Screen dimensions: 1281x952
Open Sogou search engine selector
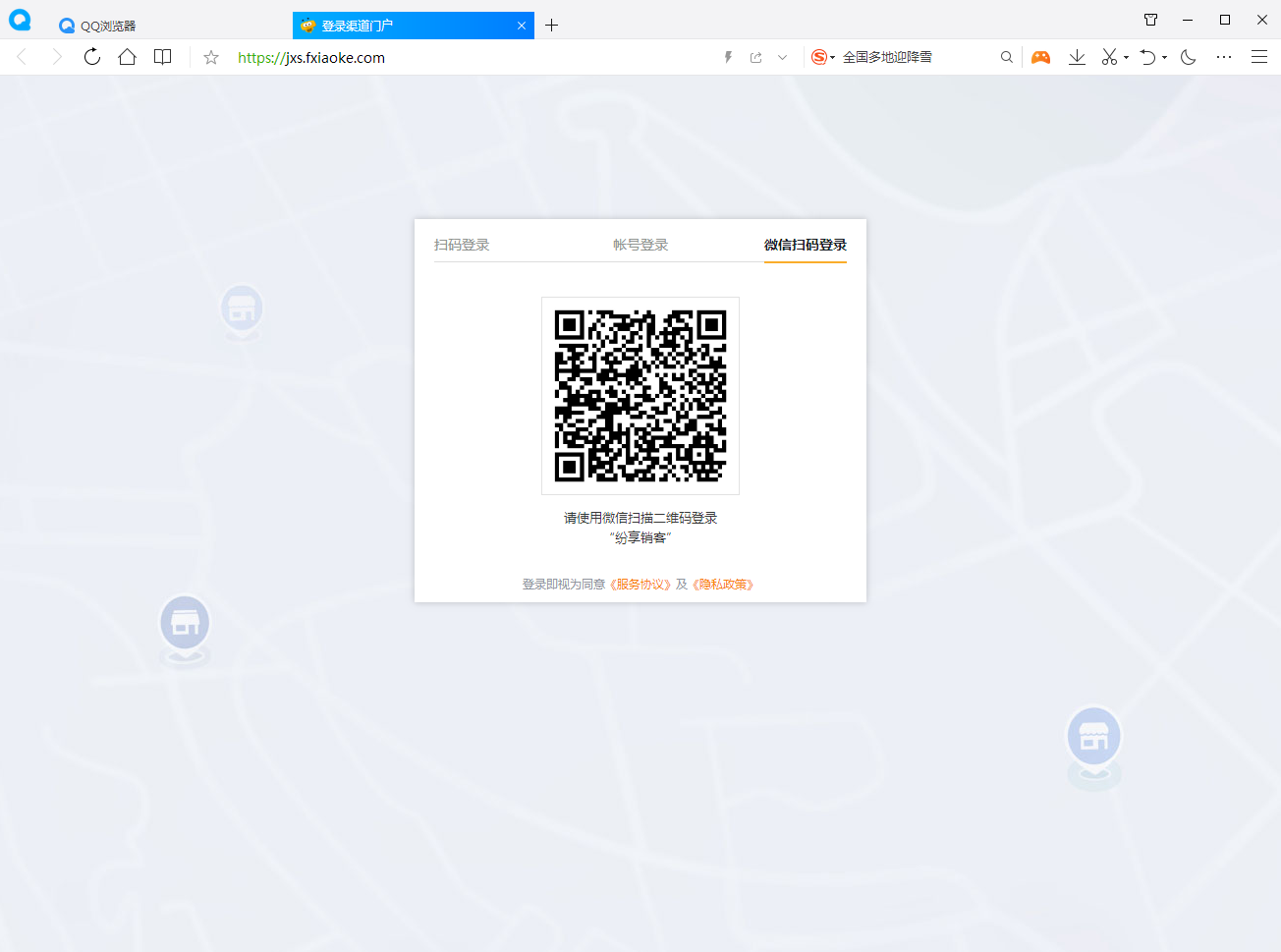(822, 57)
